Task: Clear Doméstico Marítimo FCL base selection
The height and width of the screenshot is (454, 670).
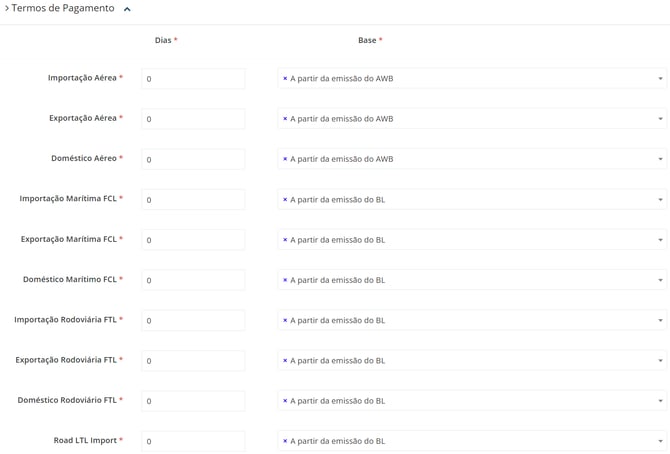Action: click(285, 280)
